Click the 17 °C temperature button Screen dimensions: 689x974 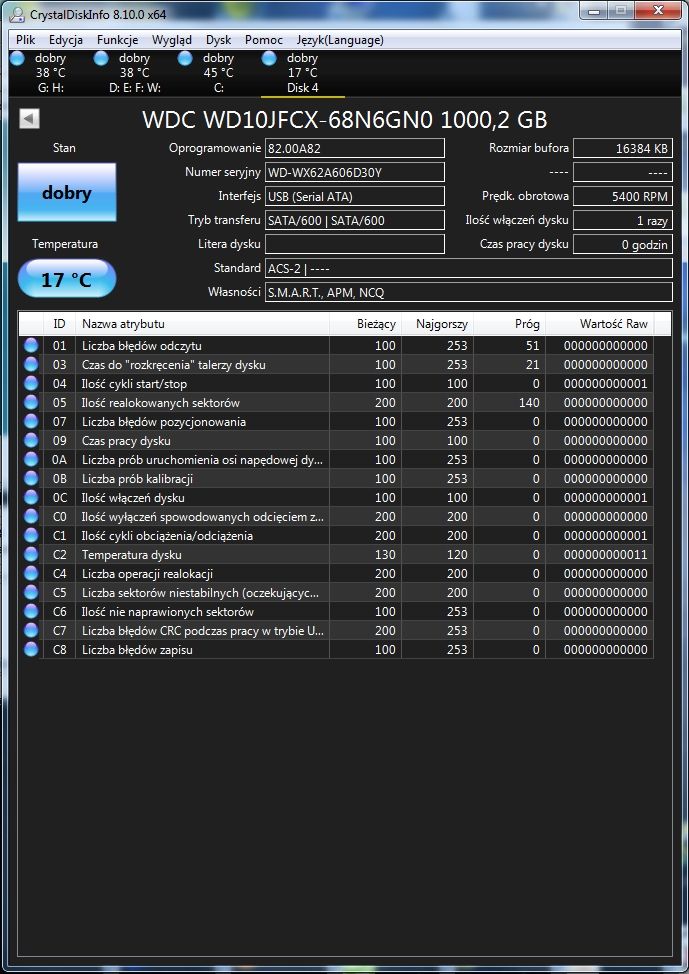pos(67,280)
